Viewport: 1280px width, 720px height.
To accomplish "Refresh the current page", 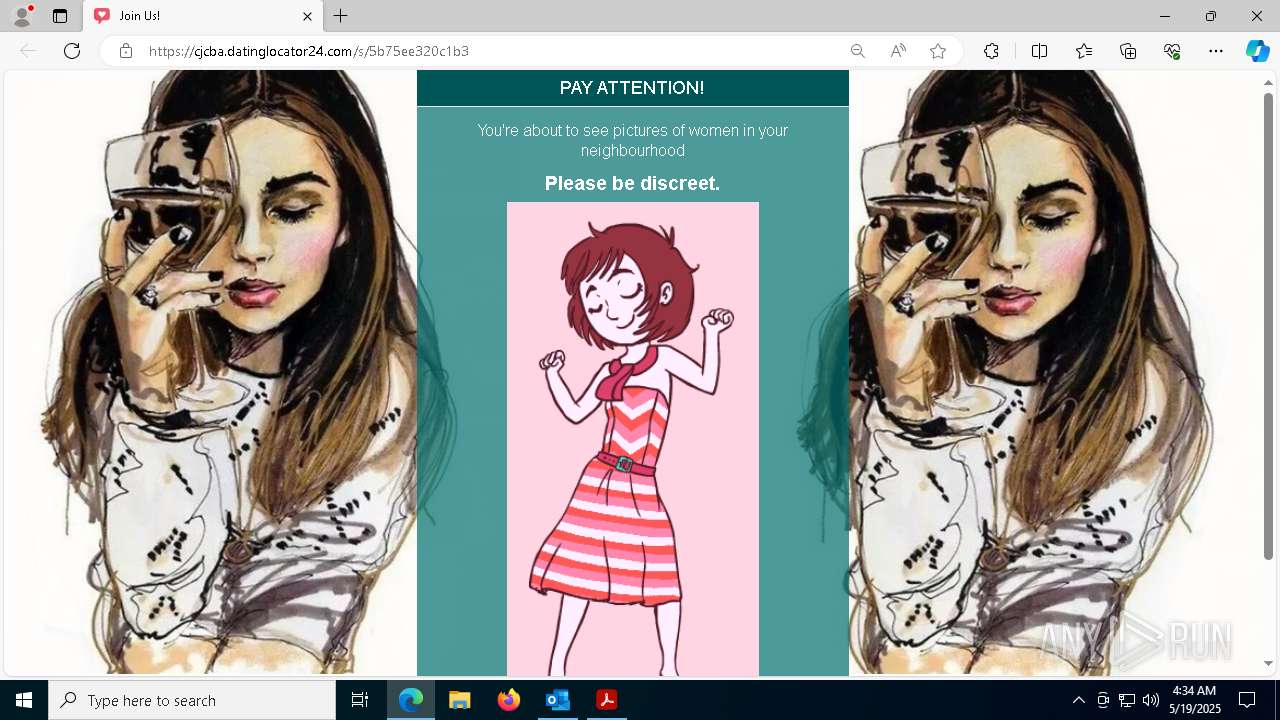I will 72,51.
